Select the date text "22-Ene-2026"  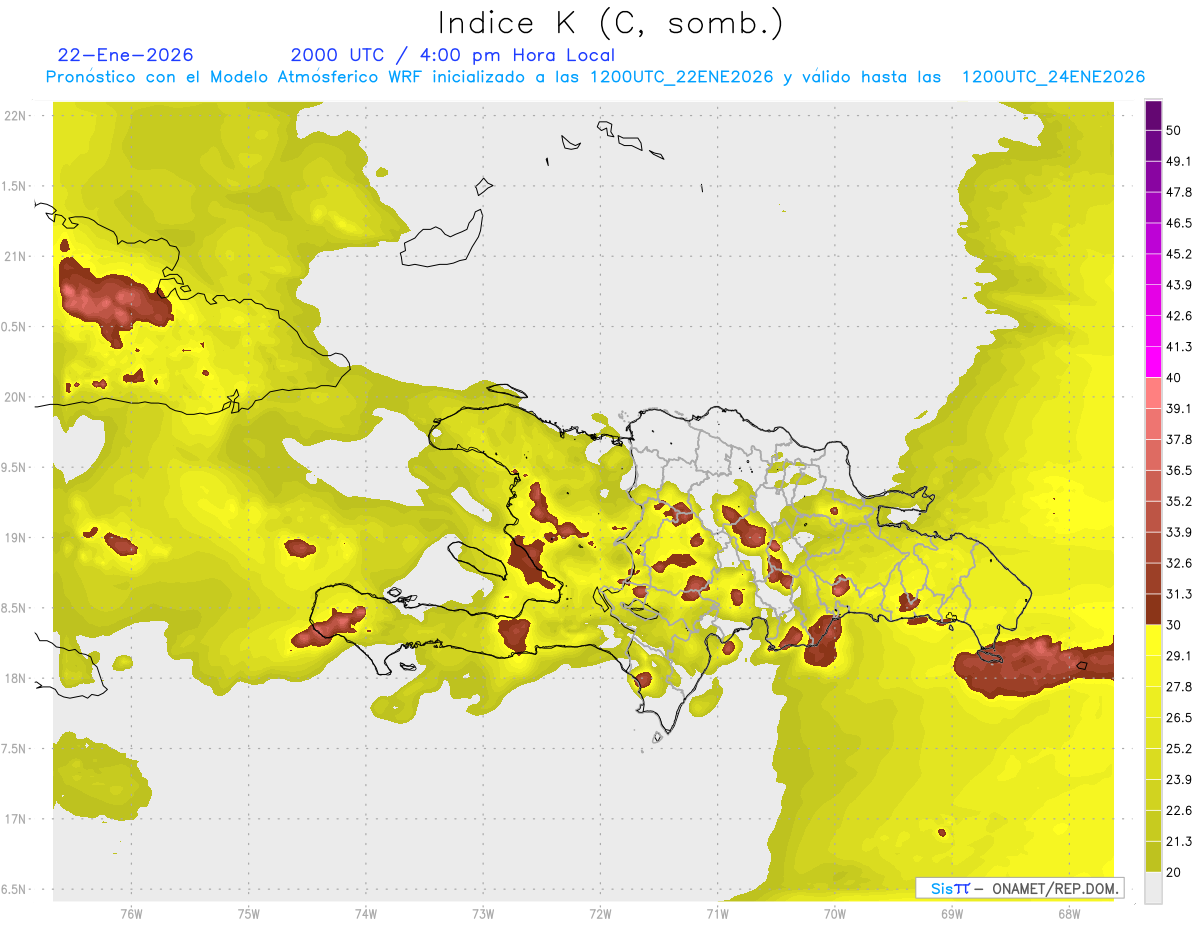coord(126,55)
